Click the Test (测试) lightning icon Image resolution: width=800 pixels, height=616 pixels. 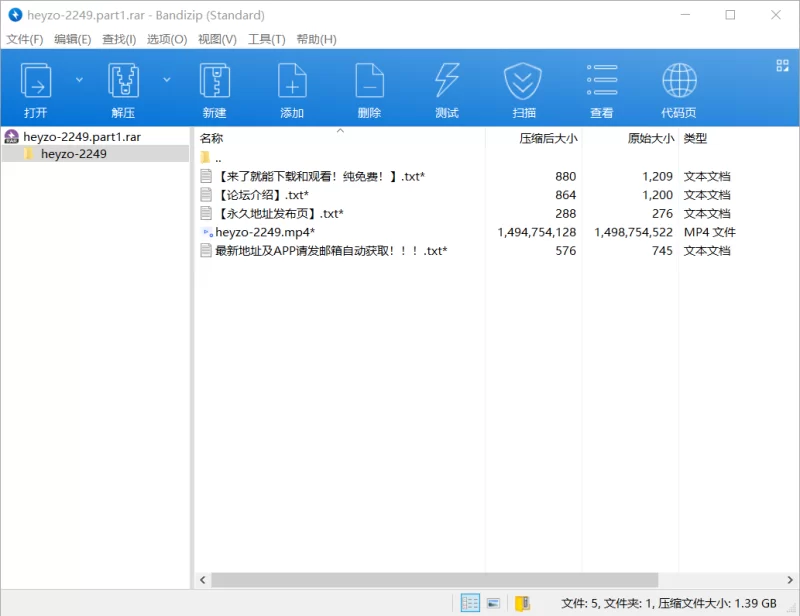pyautogui.click(x=447, y=81)
